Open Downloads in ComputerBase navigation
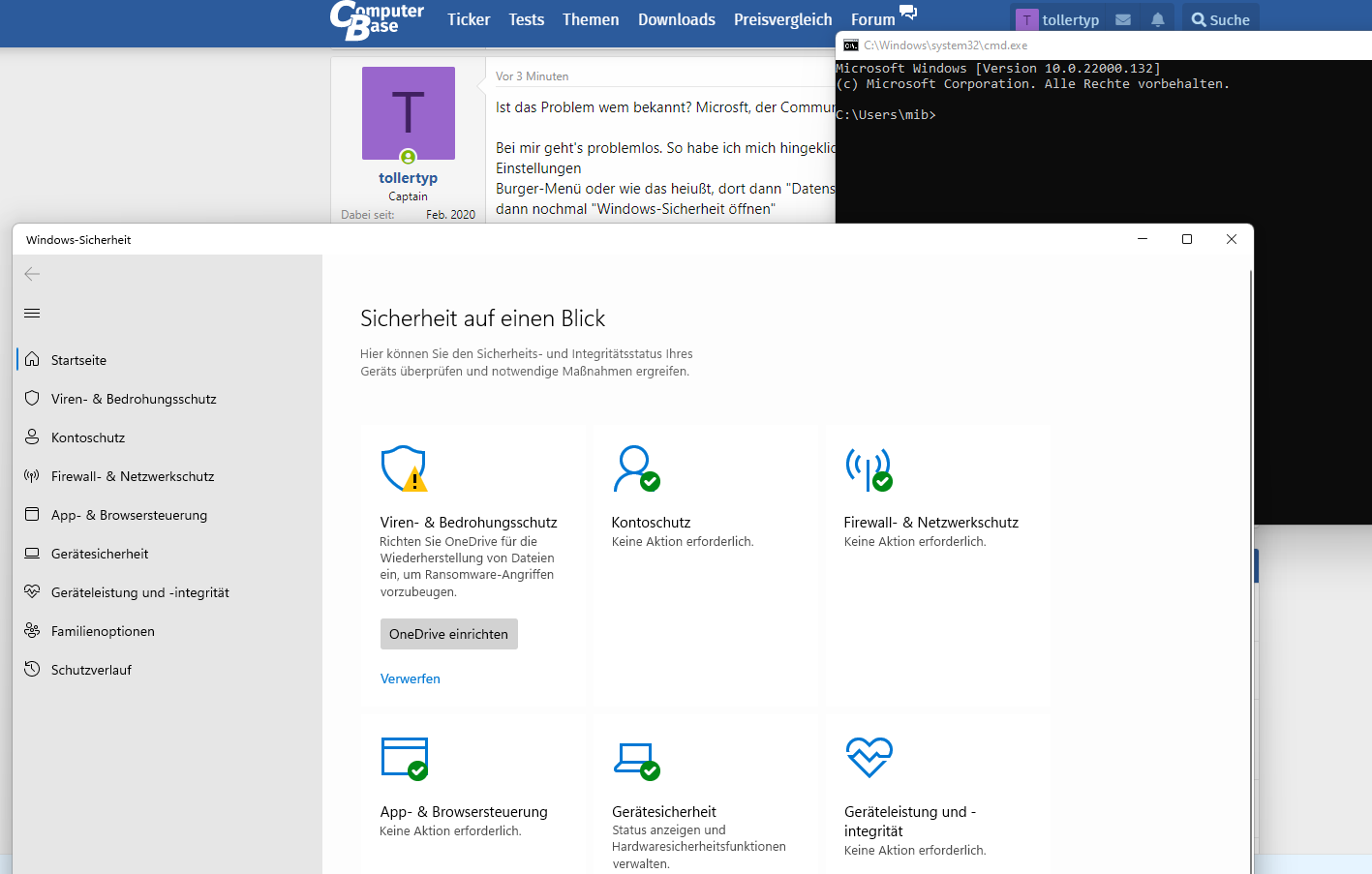Image resolution: width=1372 pixels, height=874 pixels. tap(677, 19)
